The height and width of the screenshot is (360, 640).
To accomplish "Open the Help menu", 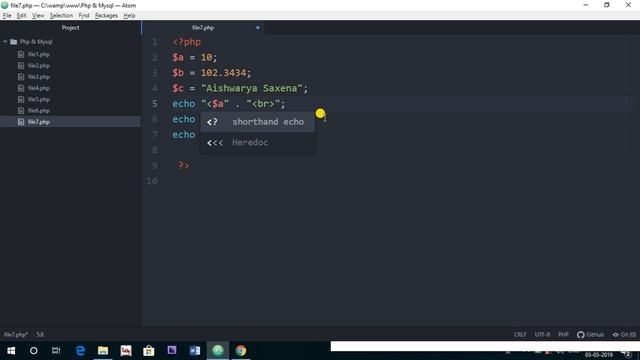I will 129,16.
